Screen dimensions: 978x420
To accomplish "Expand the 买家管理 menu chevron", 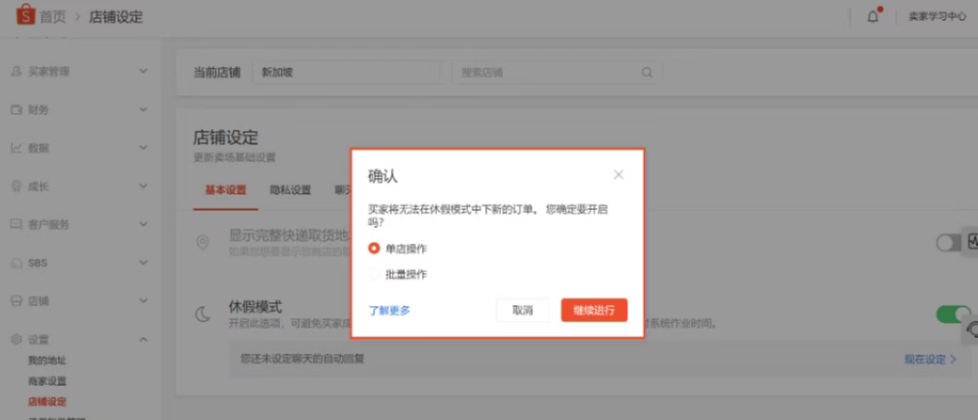I will pos(143,71).
